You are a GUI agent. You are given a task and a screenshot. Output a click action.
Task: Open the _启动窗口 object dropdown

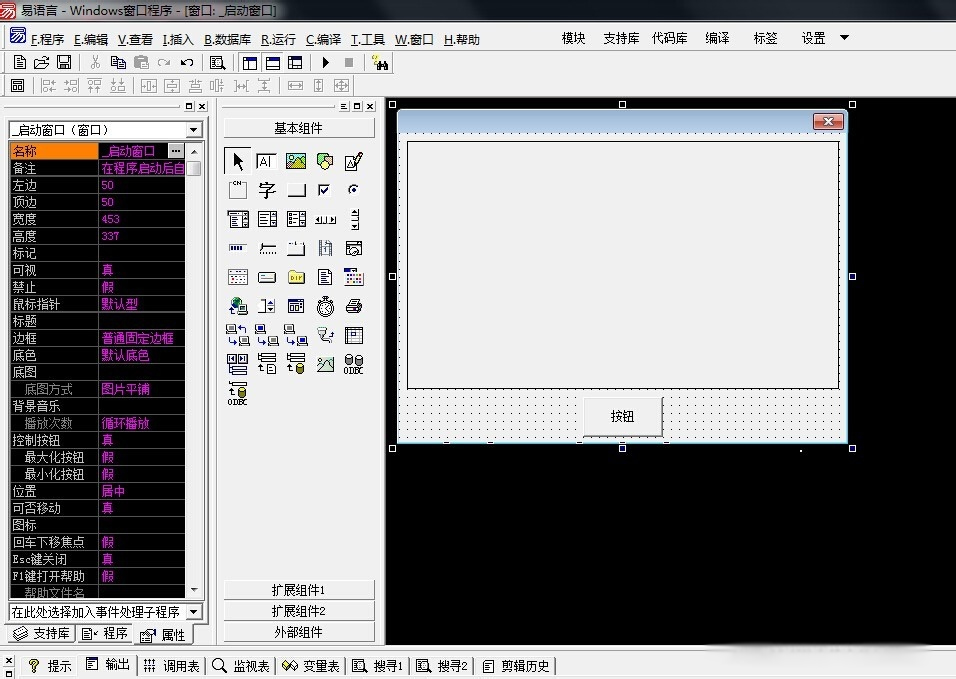coord(194,130)
